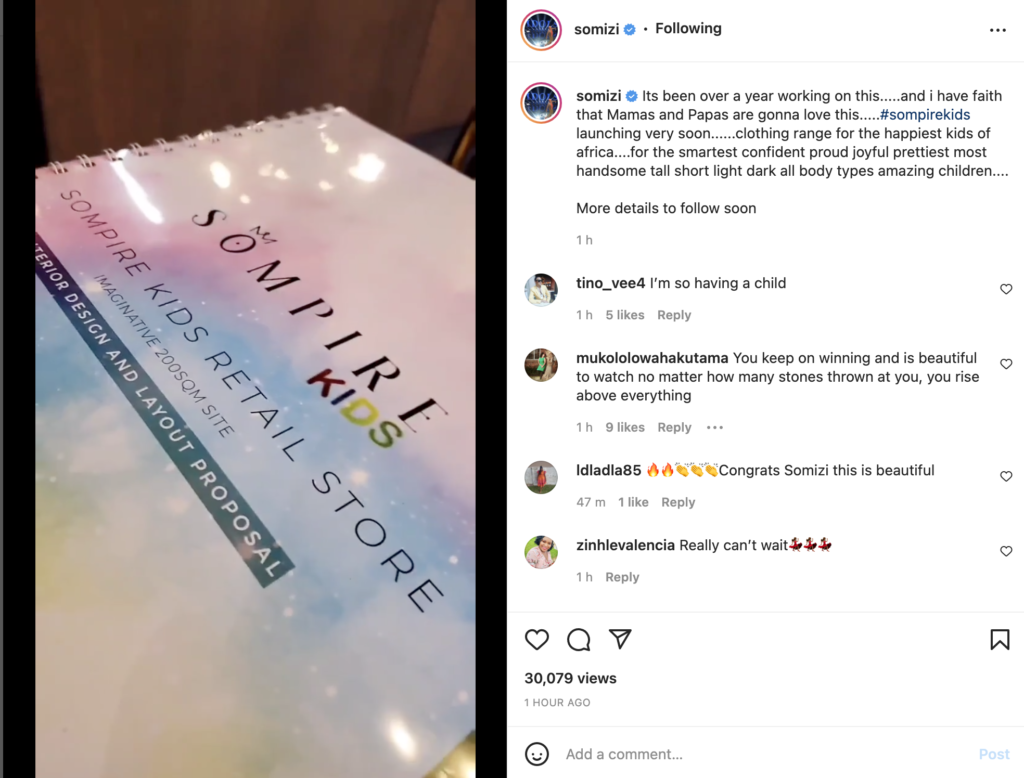Like mukololowahakutama's comment

point(1006,364)
